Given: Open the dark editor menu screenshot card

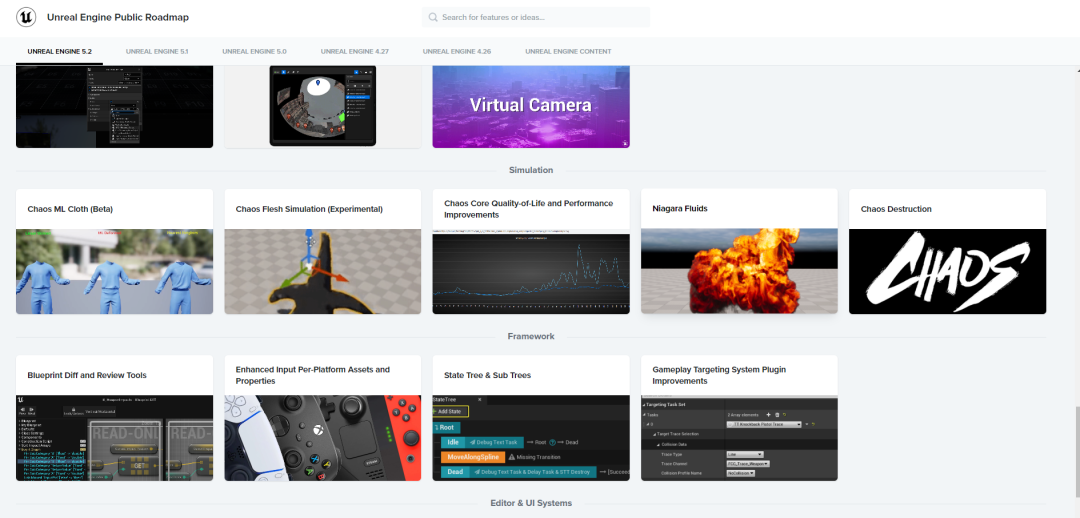Looking at the screenshot, I should tap(114, 107).
